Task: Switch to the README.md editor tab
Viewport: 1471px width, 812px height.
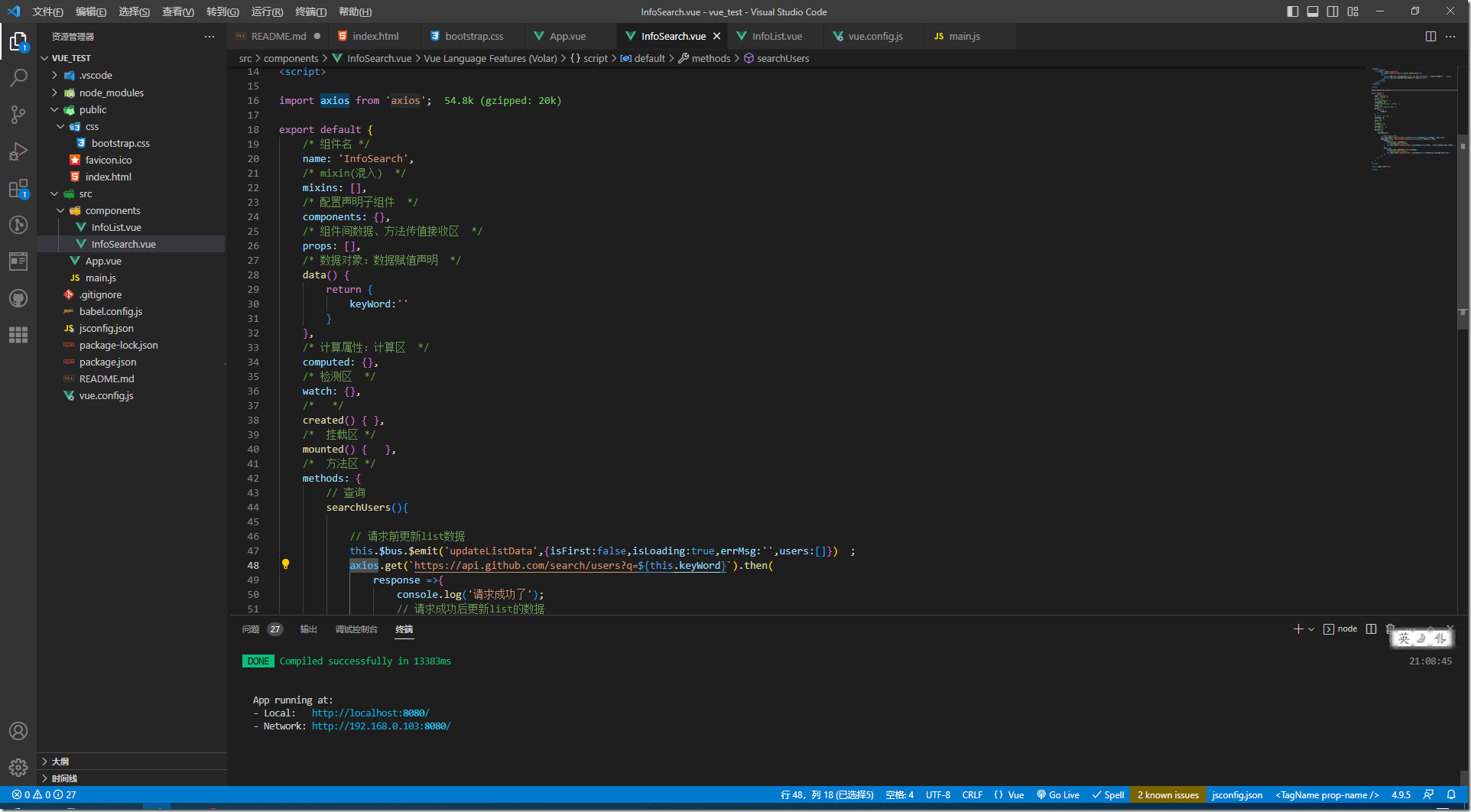Action: click(278, 36)
